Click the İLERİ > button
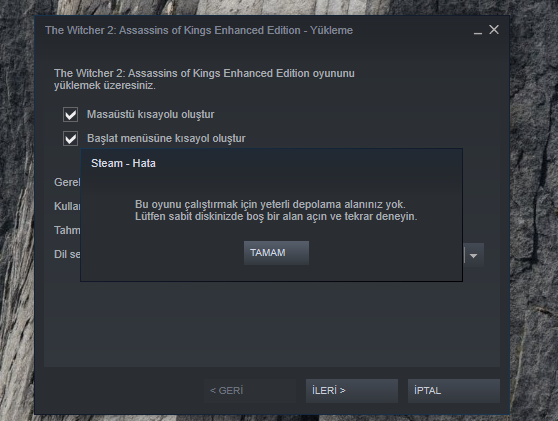 click(x=352, y=390)
